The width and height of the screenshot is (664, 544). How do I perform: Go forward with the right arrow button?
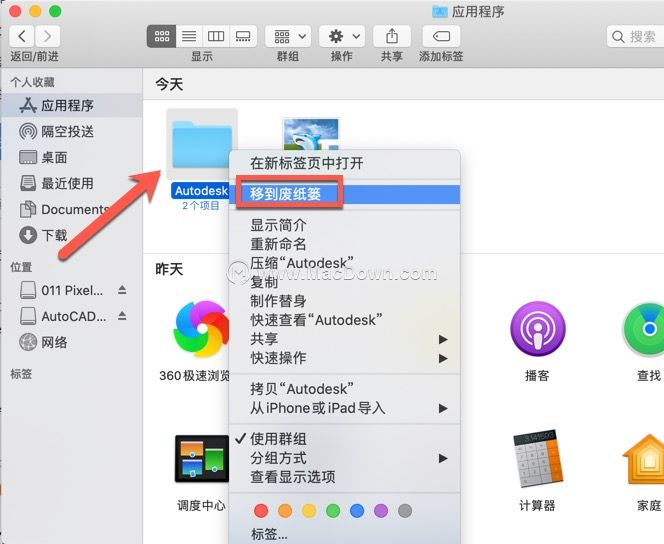[x=47, y=36]
